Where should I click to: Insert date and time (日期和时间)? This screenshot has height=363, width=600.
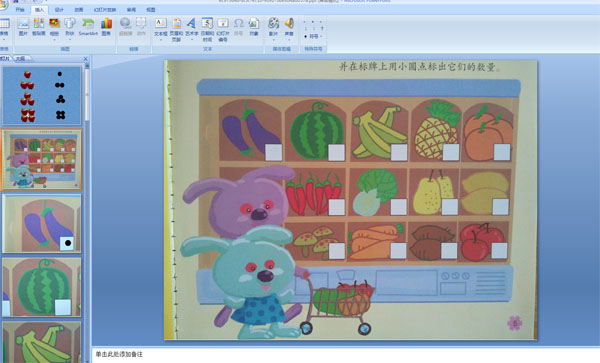[207, 29]
